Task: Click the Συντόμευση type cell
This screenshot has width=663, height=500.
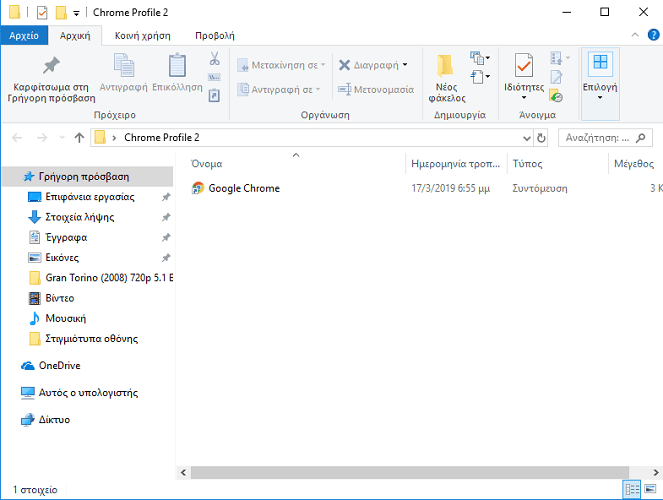Action: pos(540,189)
